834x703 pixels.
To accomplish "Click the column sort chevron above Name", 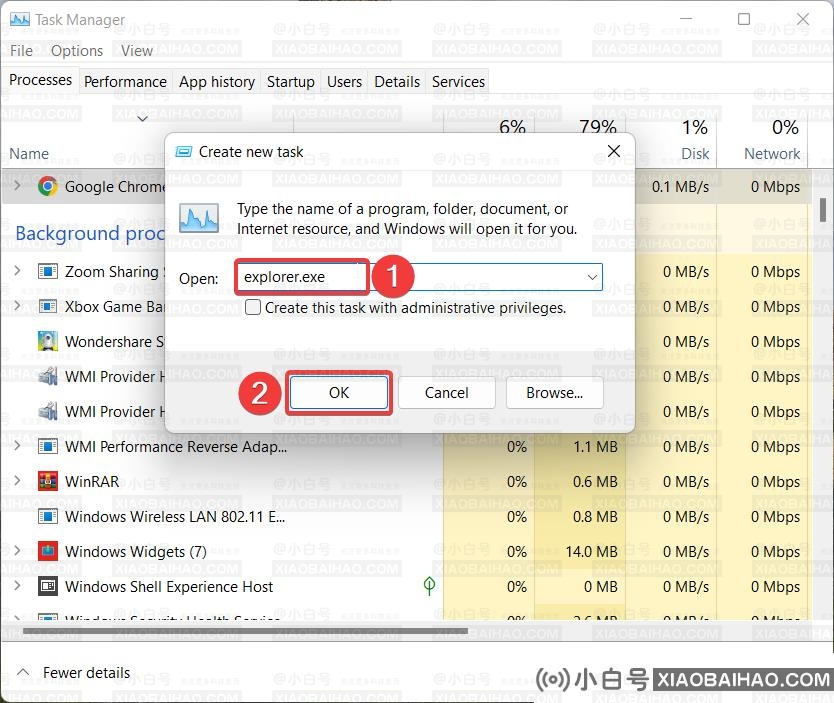I will click(x=143, y=118).
